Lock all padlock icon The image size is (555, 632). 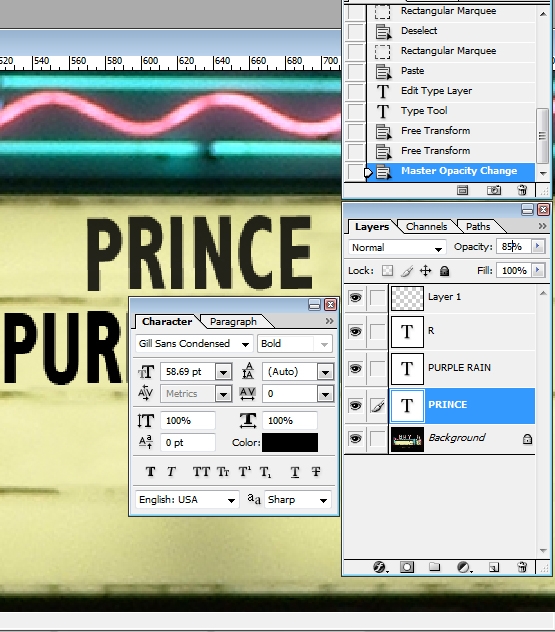tap(445, 271)
